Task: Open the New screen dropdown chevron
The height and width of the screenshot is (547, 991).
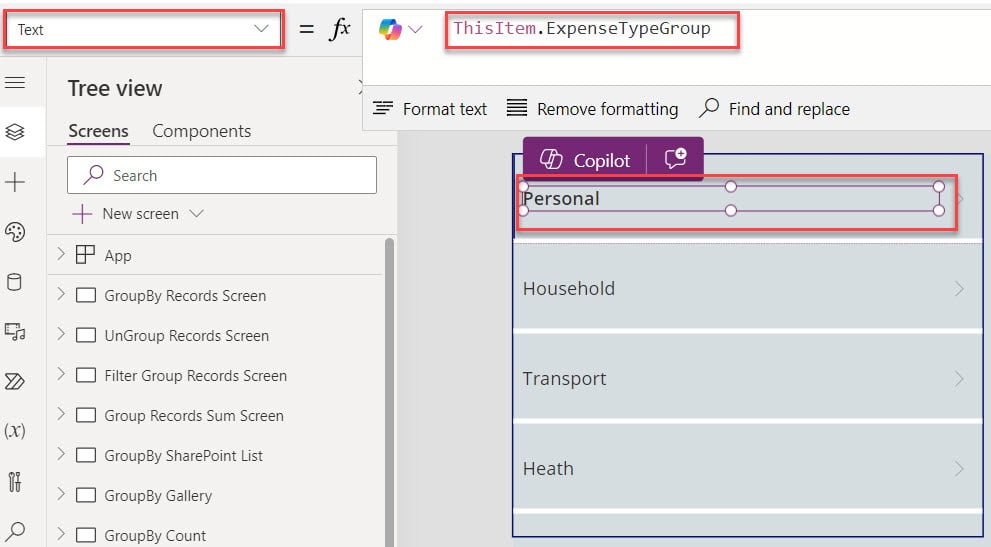Action: [x=197, y=213]
